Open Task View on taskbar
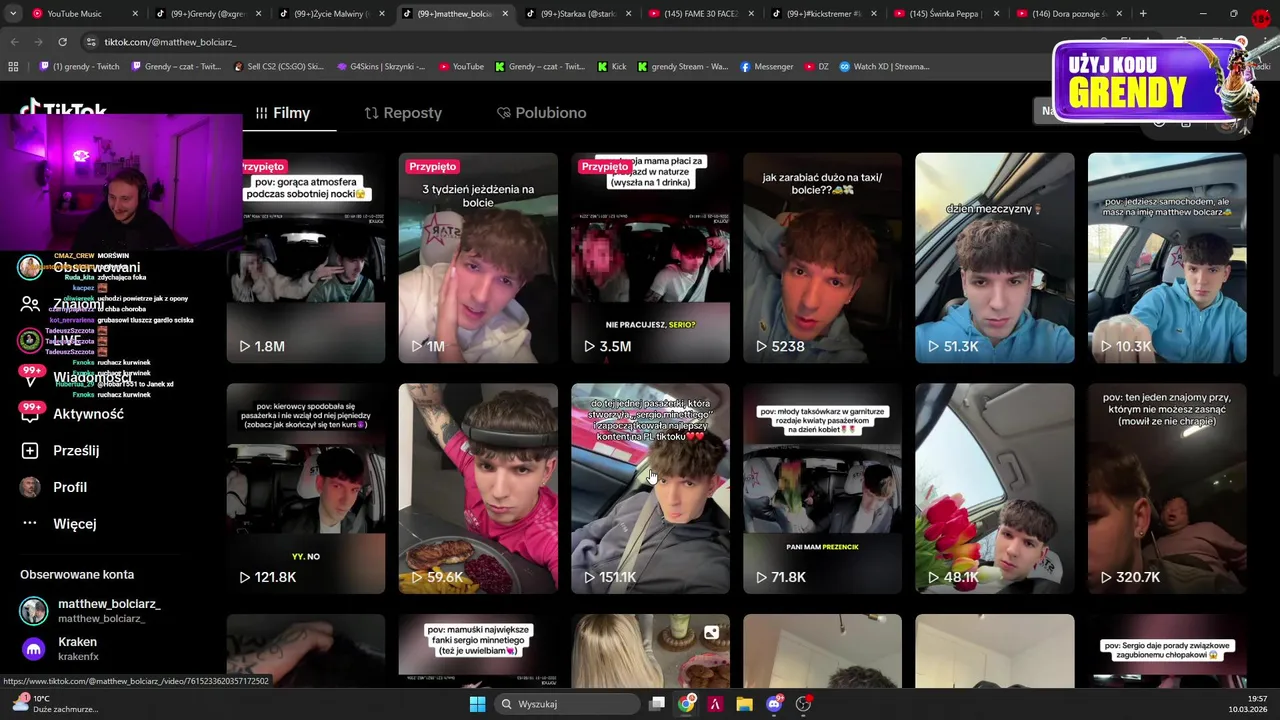 tap(657, 704)
